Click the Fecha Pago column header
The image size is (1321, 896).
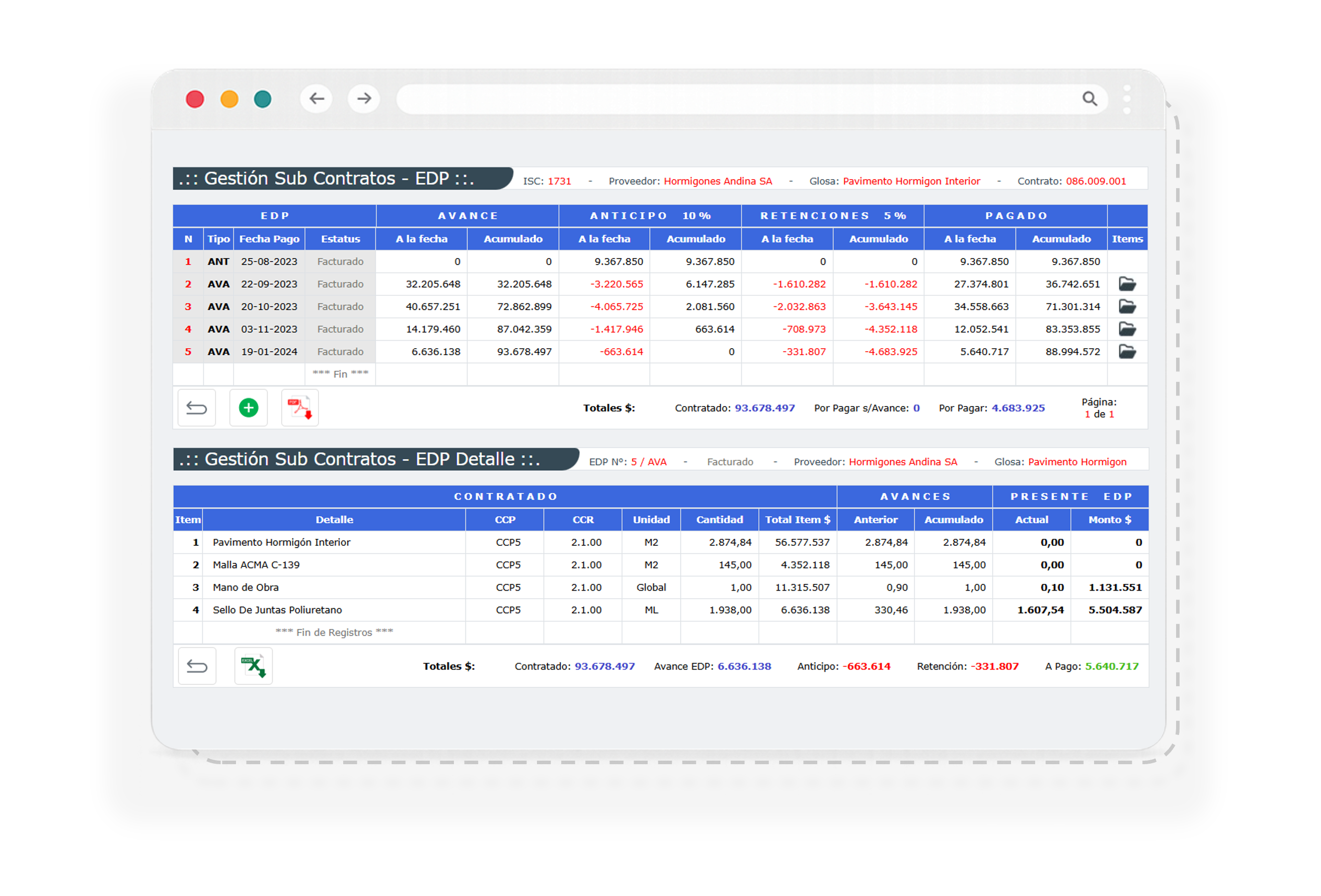(269, 239)
